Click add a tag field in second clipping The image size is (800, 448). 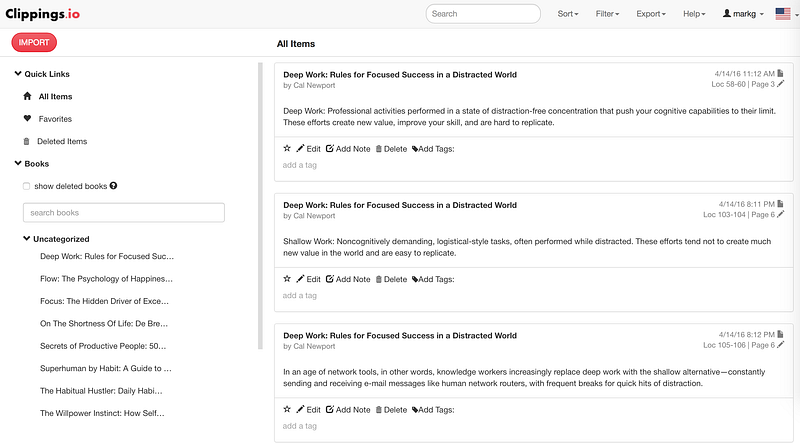tap(300, 296)
